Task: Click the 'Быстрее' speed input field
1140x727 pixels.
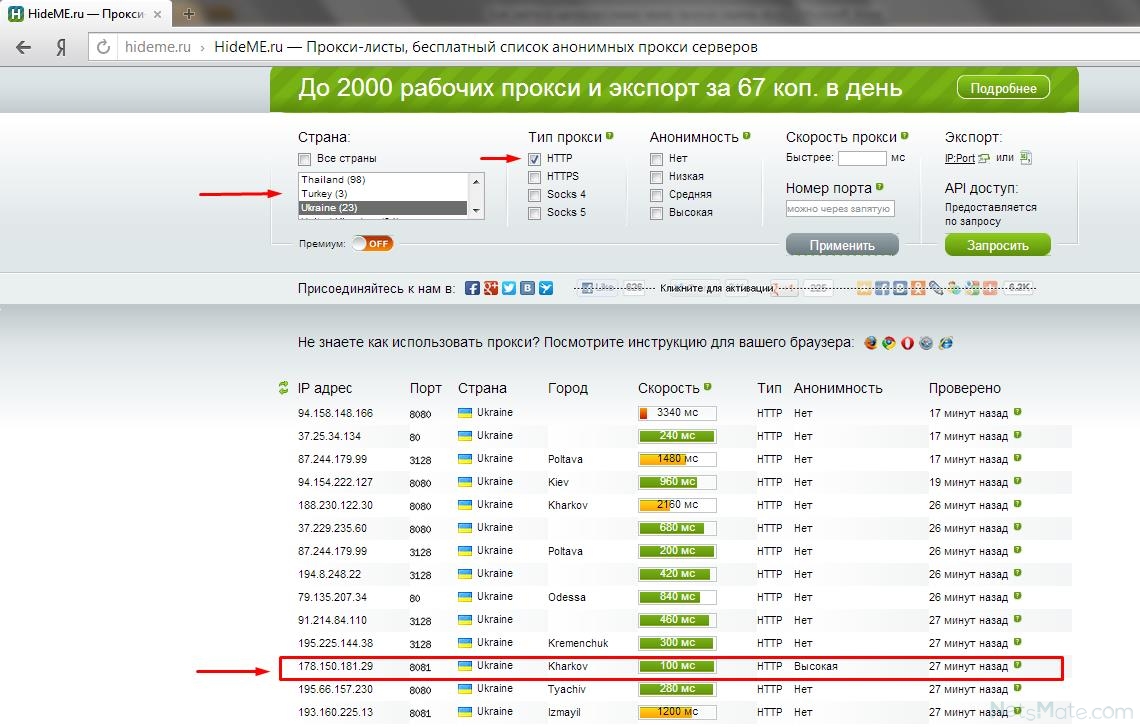Action: pyautogui.click(x=862, y=158)
